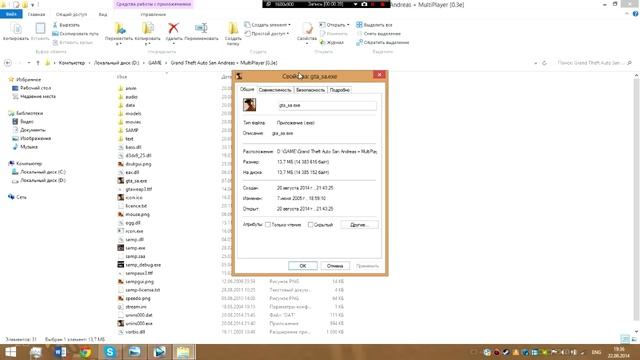Viewport: 640px width, 360px height.
Task: Click the gta_sa.exe filename field
Action: point(327,105)
